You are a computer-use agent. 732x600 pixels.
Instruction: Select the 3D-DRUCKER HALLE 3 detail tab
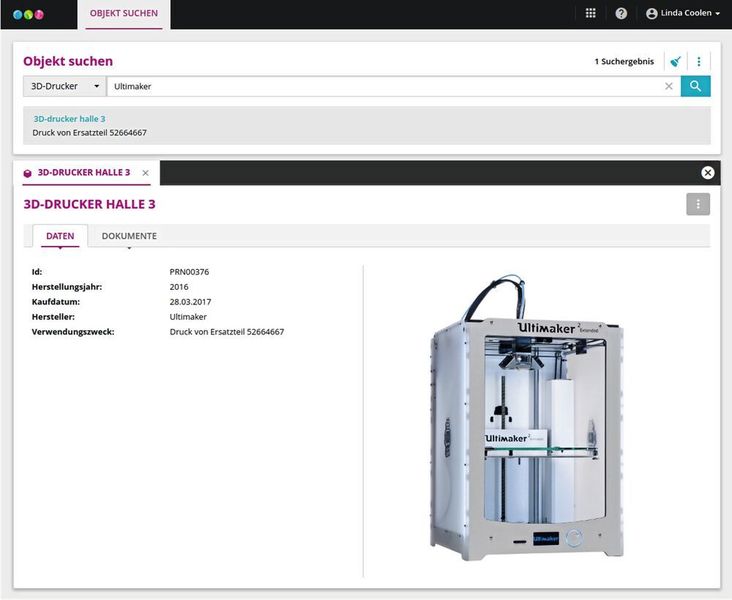(x=84, y=172)
